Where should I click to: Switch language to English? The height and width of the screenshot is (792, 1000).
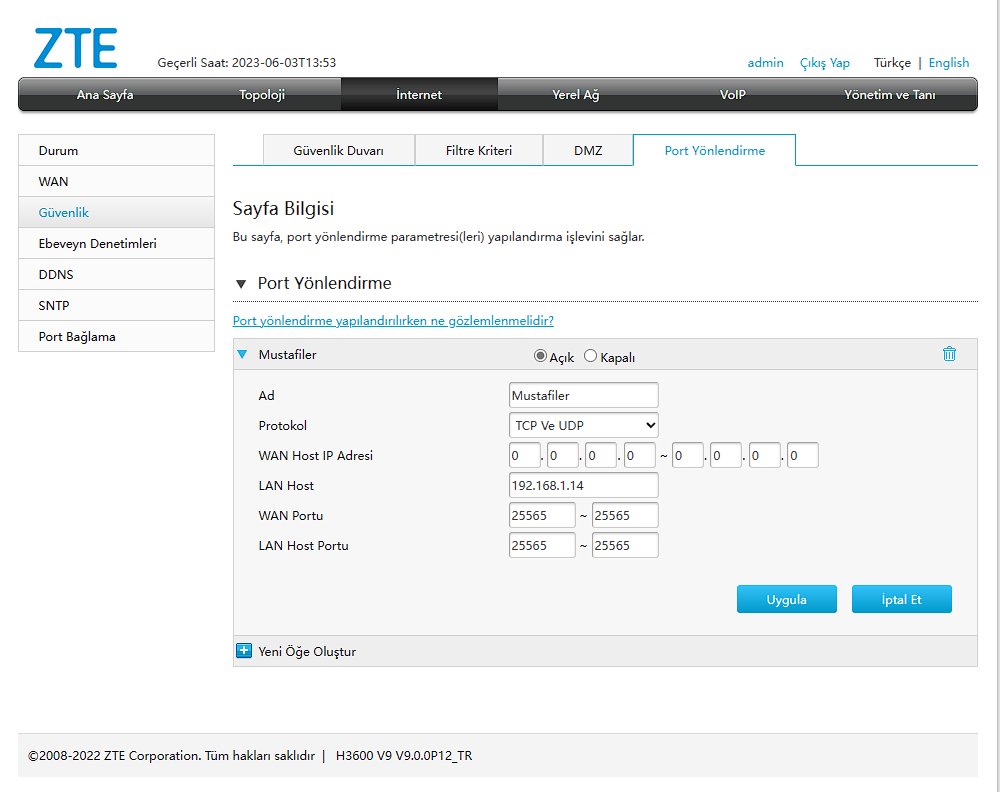pyautogui.click(x=948, y=62)
